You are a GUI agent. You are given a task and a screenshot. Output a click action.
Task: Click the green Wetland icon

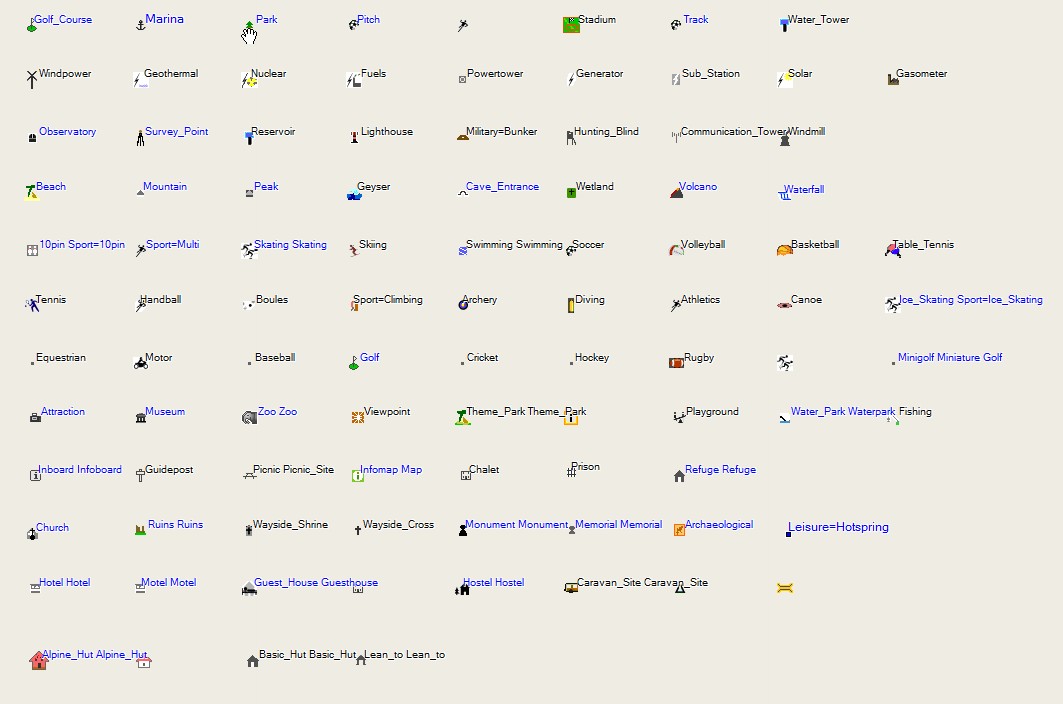(x=571, y=193)
